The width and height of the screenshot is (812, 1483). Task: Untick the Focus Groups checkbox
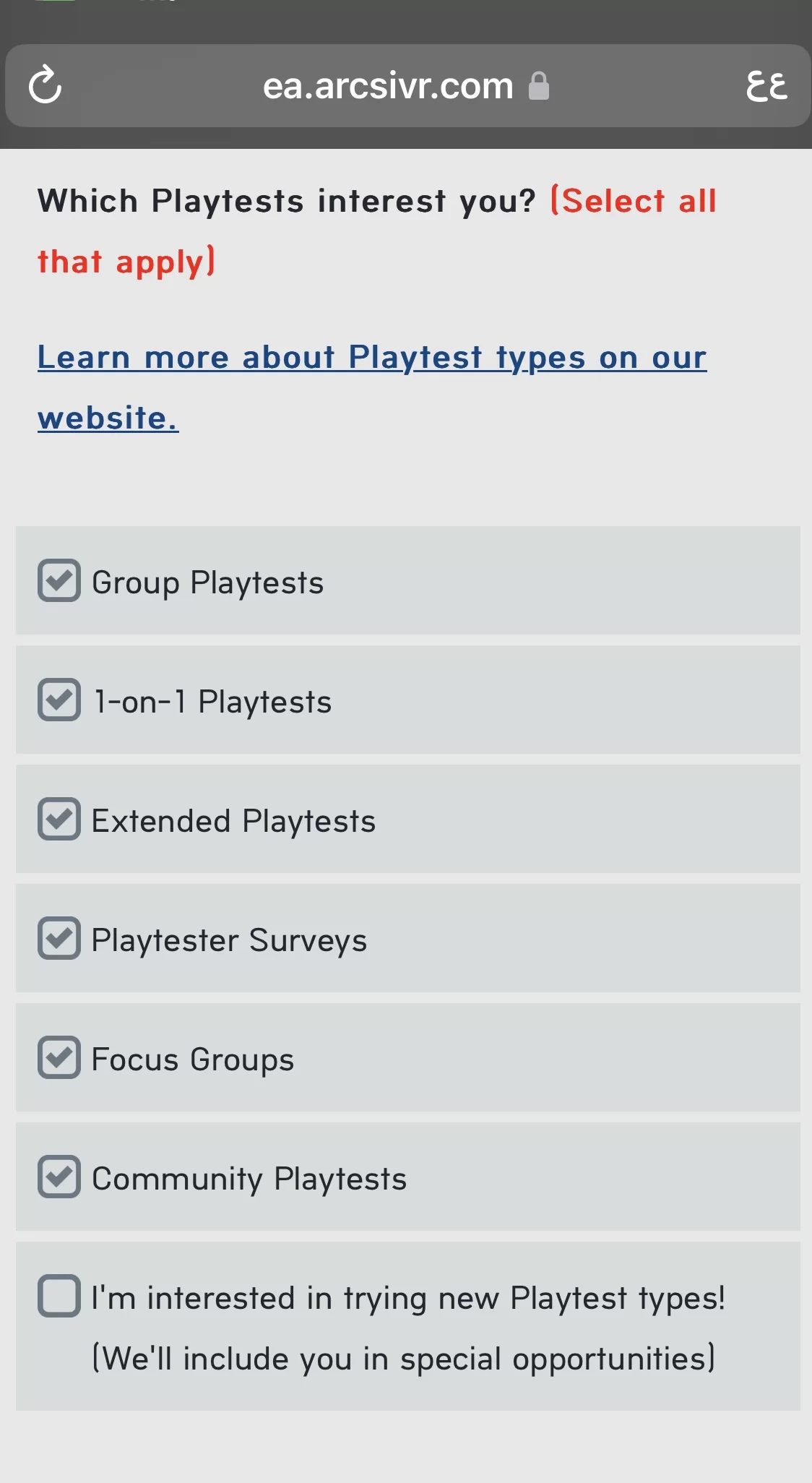[59, 1057]
